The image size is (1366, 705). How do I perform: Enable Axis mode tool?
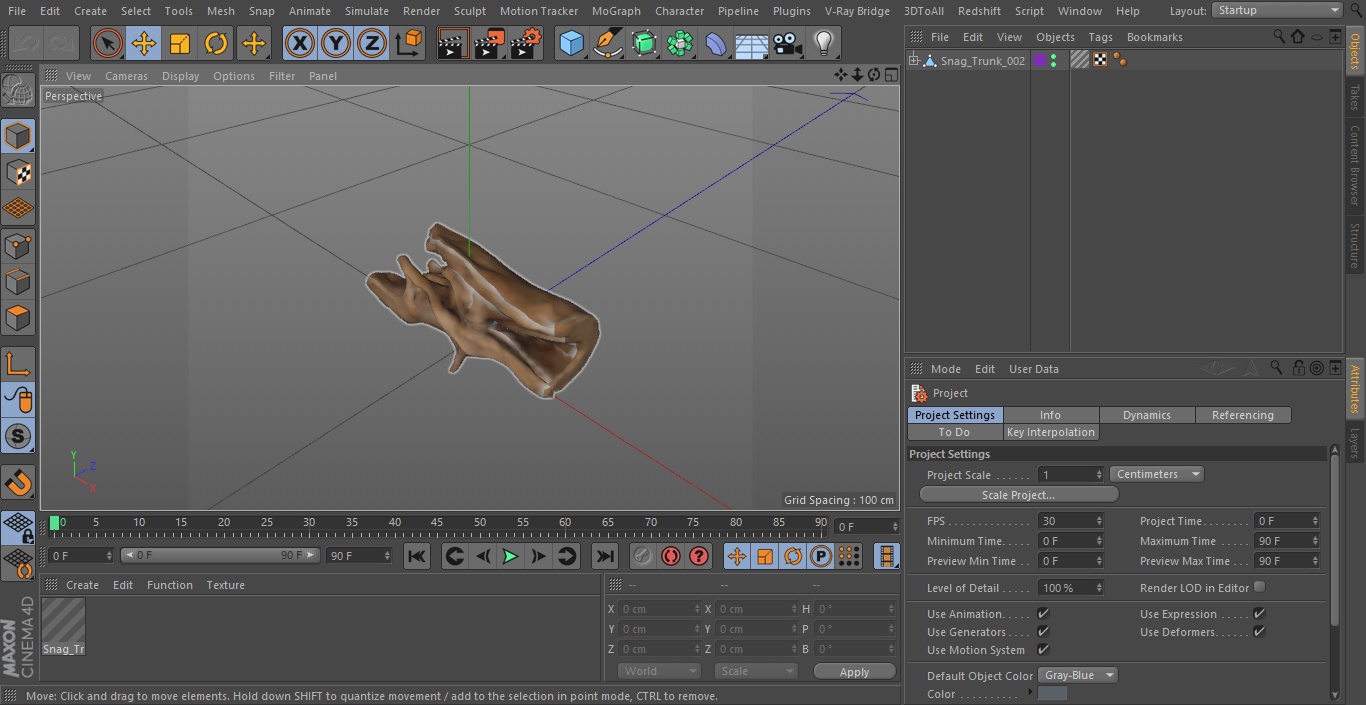pyautogui.click(x=18, y=363)
